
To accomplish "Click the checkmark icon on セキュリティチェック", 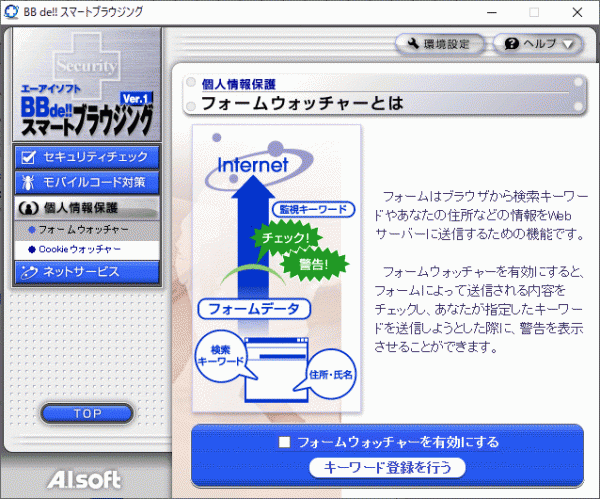I will click(29, 157).
